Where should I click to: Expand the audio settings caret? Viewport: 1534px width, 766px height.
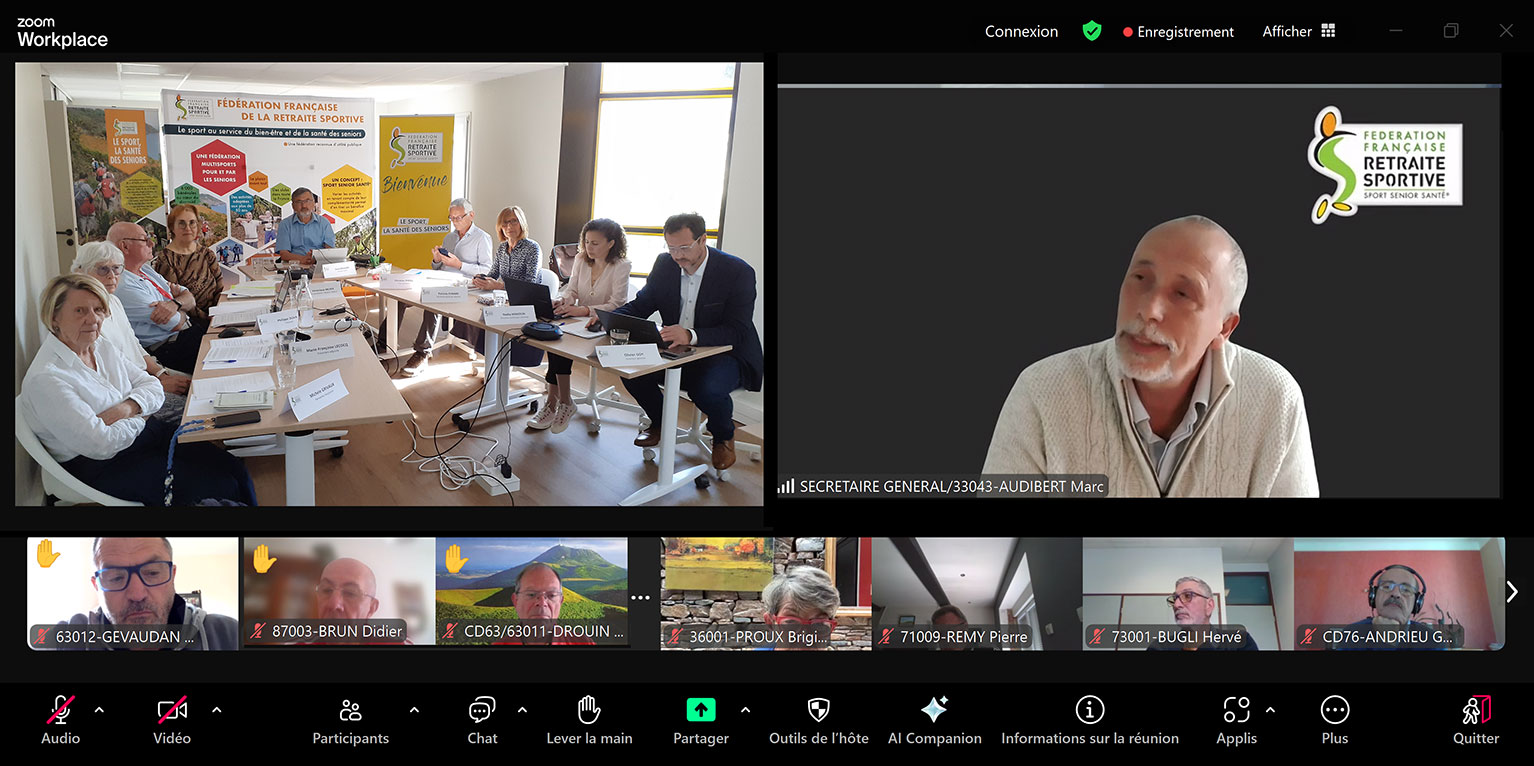(x=99, y=710)
